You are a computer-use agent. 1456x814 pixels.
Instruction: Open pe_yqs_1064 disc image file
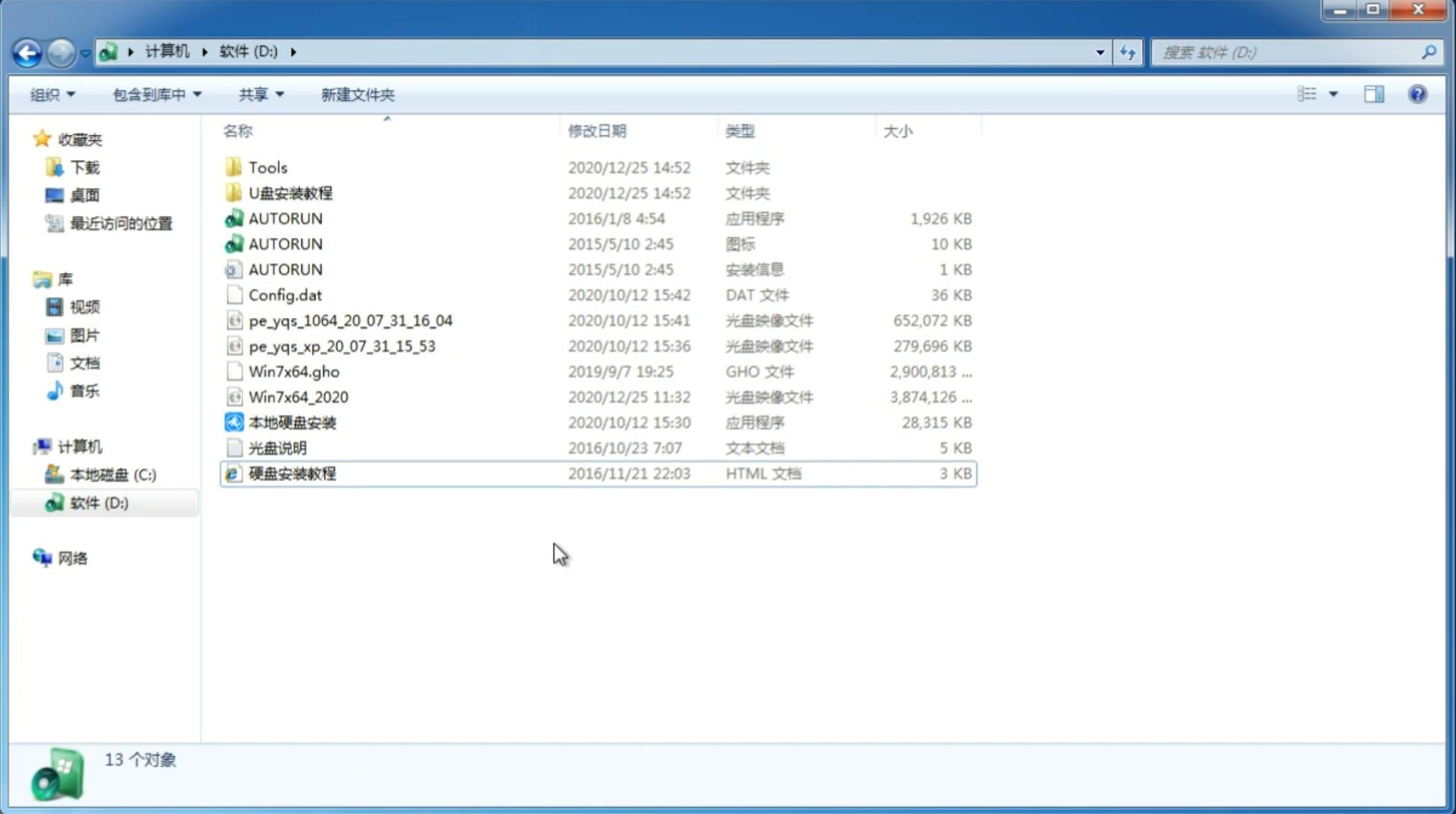[x=351, y=320]
